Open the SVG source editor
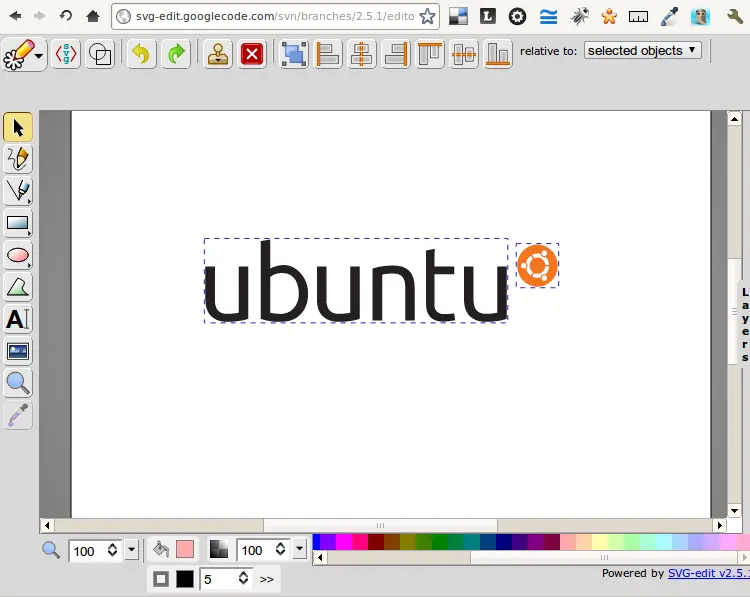Image resolution: width=750 pixels, height=597 pixels. point(66,54)
